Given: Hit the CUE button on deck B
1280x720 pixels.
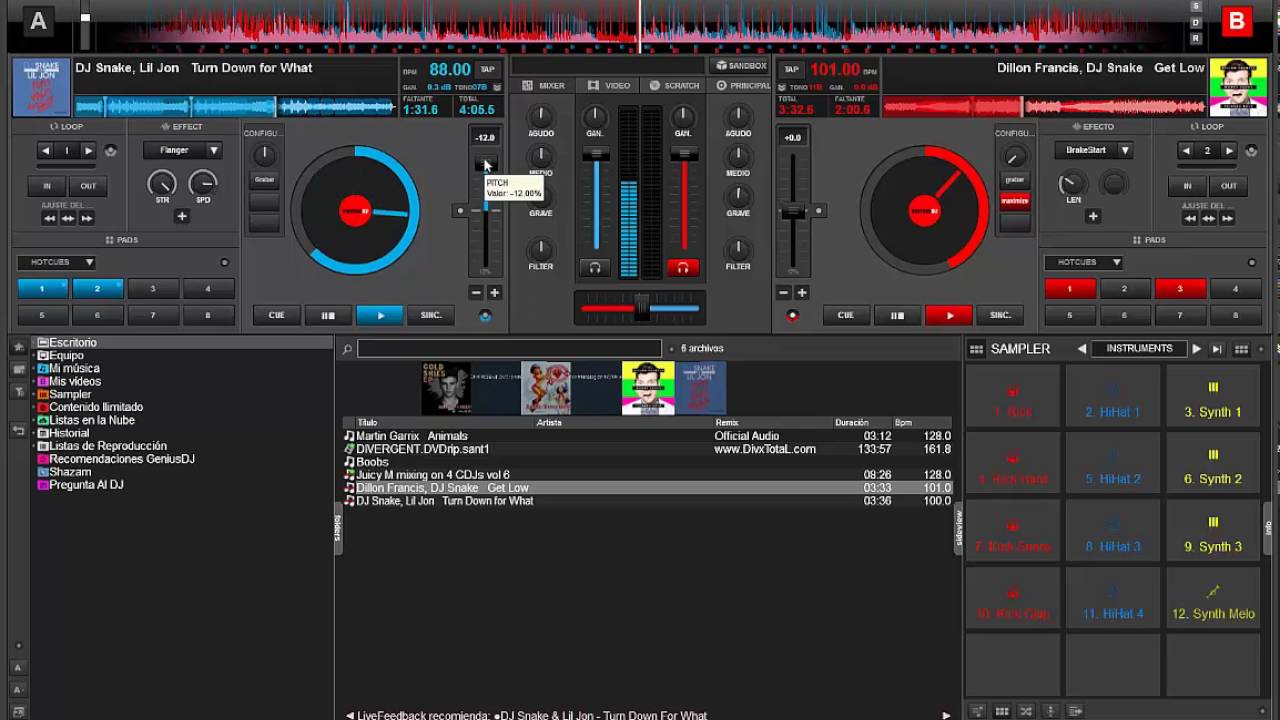Looking at the screenshot, I should (845, 315).
